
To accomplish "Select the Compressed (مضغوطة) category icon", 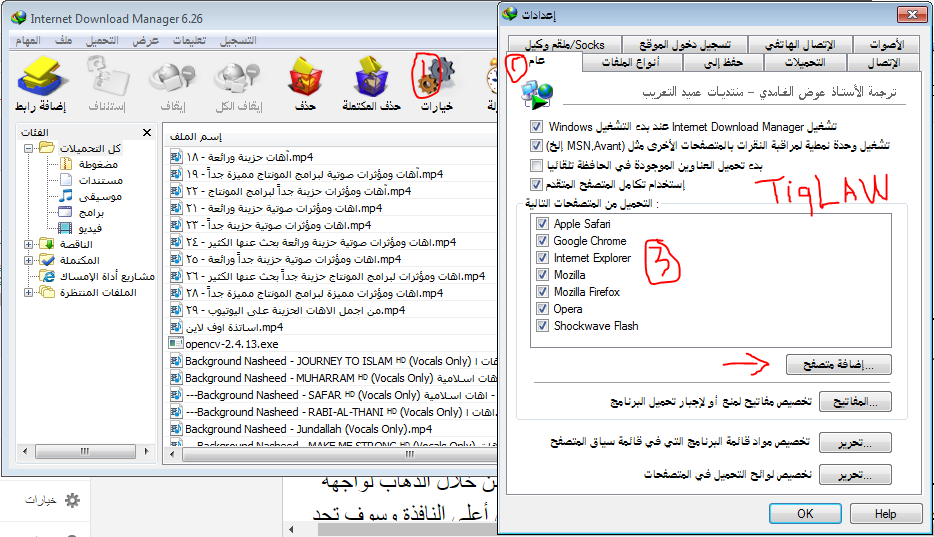I will tap(66, 164).
